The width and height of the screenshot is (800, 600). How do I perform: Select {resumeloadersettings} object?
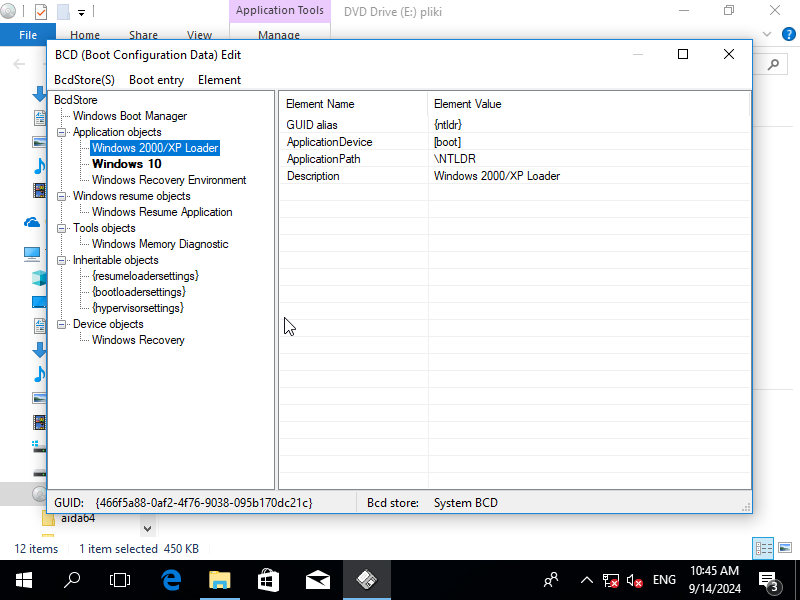pos(145,276)
